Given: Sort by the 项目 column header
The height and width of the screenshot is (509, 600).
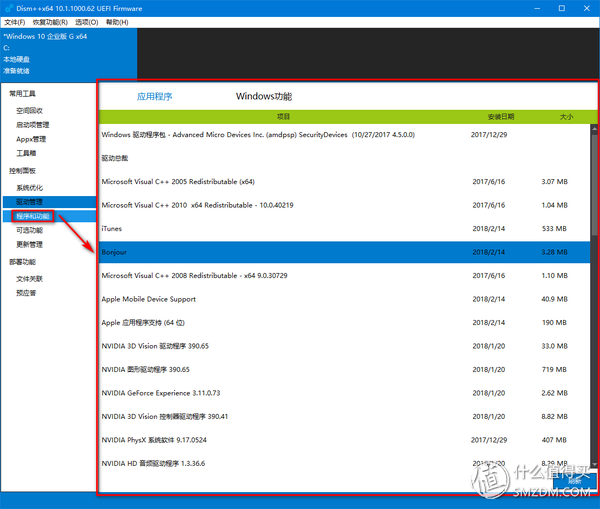Looking at the screenshot, I should [x=284, y=117].
